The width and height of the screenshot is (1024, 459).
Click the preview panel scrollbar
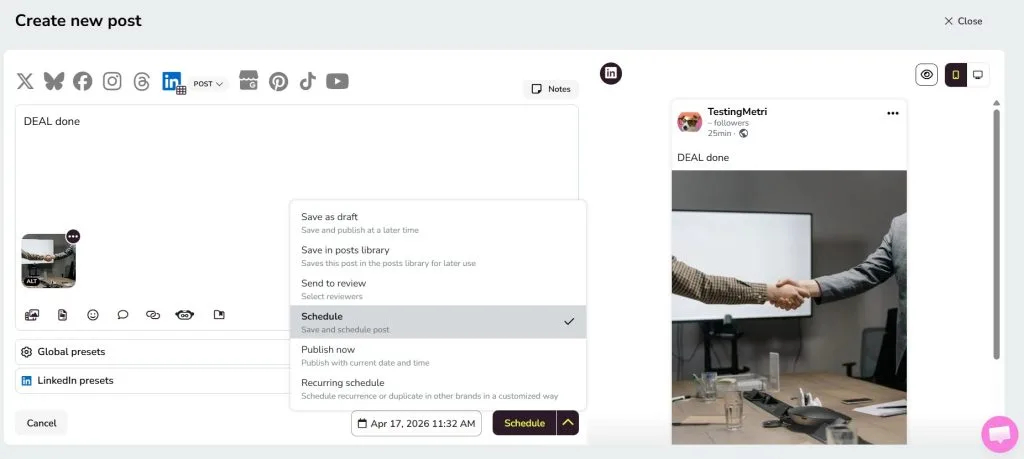tap(996, 234)
